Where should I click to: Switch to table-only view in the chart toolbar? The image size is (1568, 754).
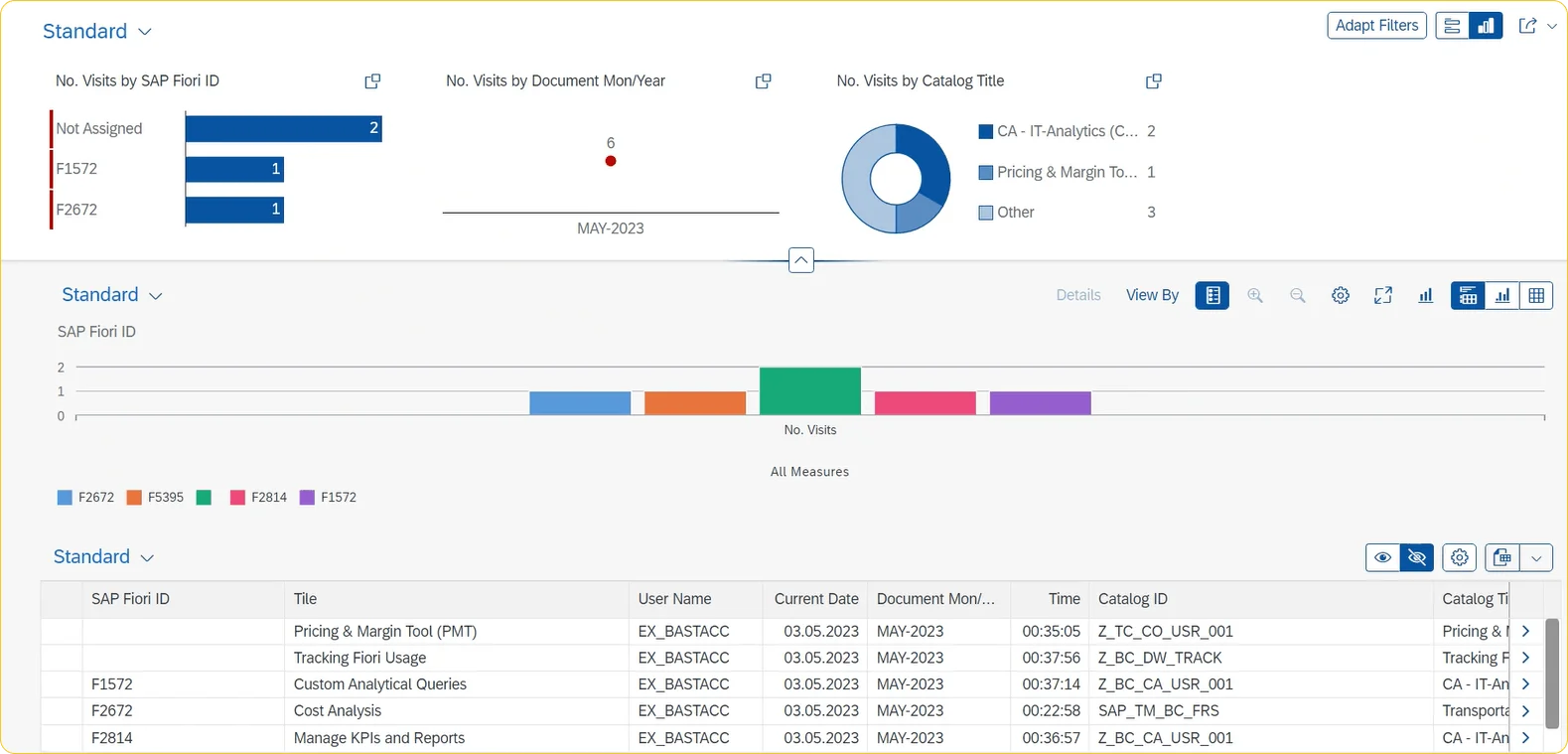coord(1536,295)
